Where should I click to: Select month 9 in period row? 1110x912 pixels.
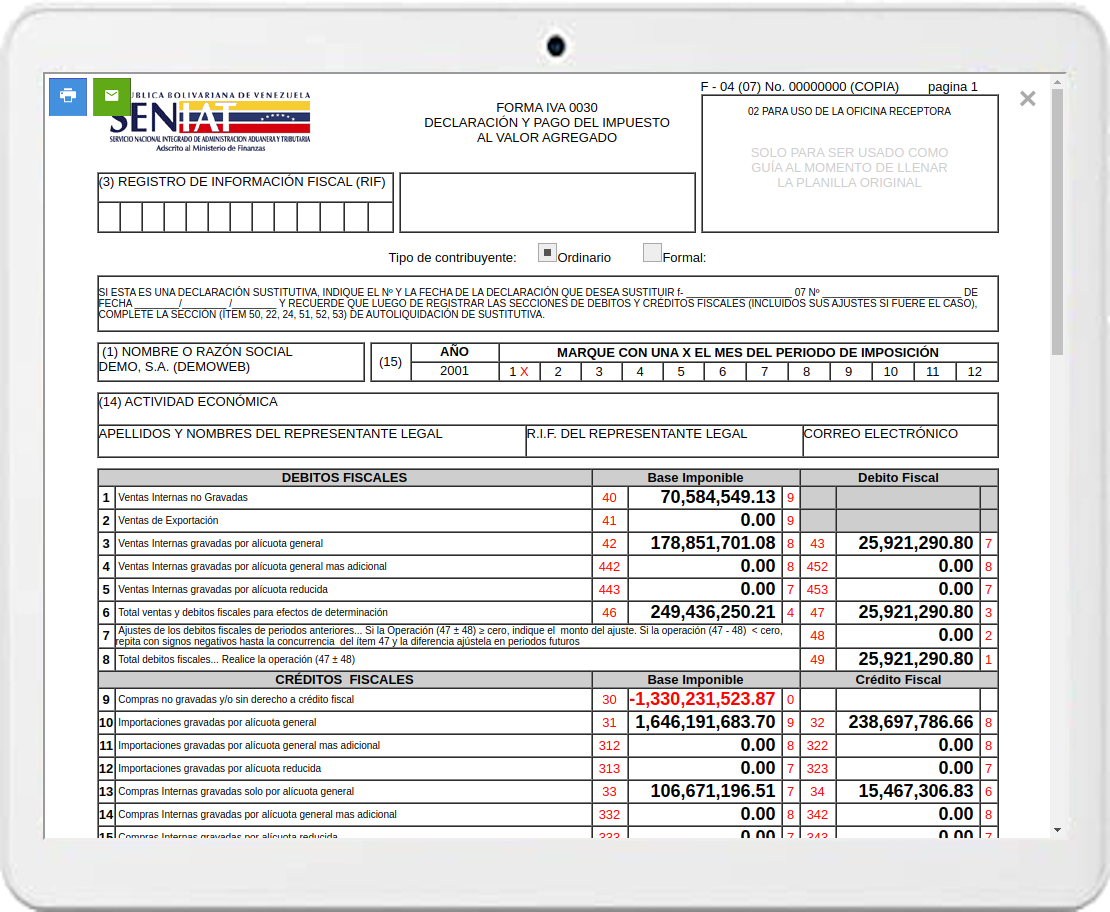click(849, 372)
